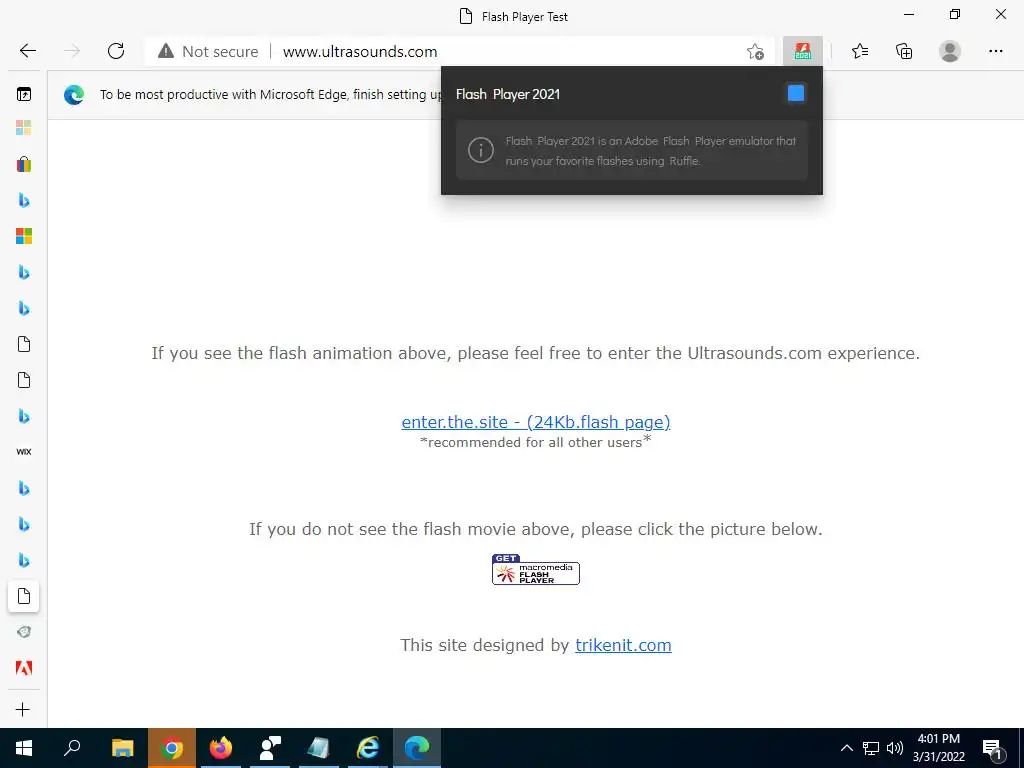Refresh the page with reload icon
This screenshot has height=768, width=1024.
click(116, 51)
